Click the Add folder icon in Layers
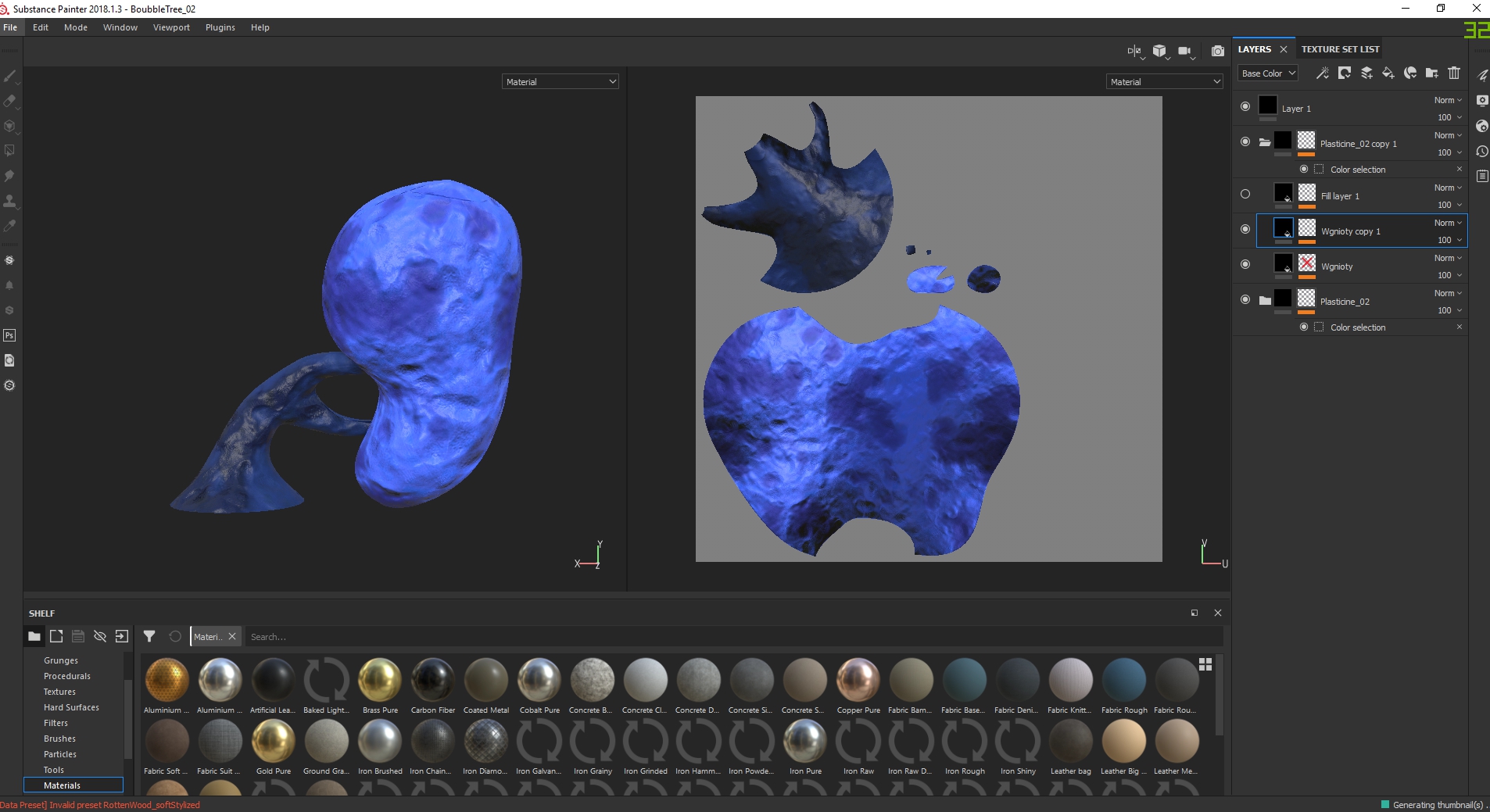This screenshot has height=812, width=1490. [1431, 73]
